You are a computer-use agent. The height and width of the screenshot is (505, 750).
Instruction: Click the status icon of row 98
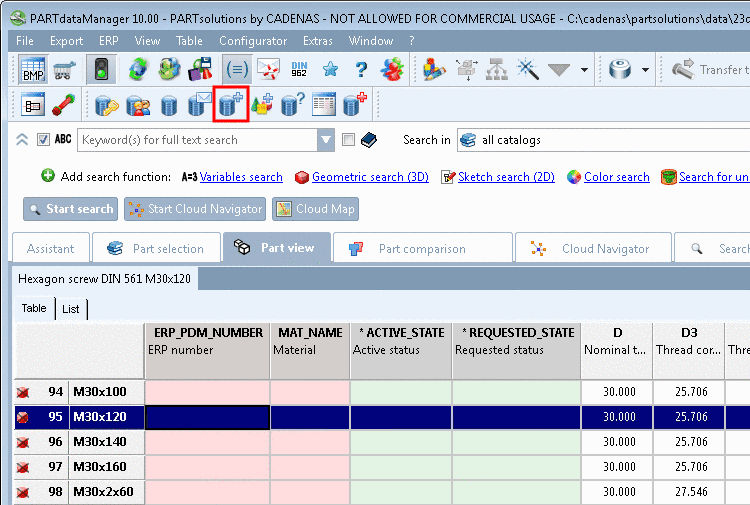[22, 492]
